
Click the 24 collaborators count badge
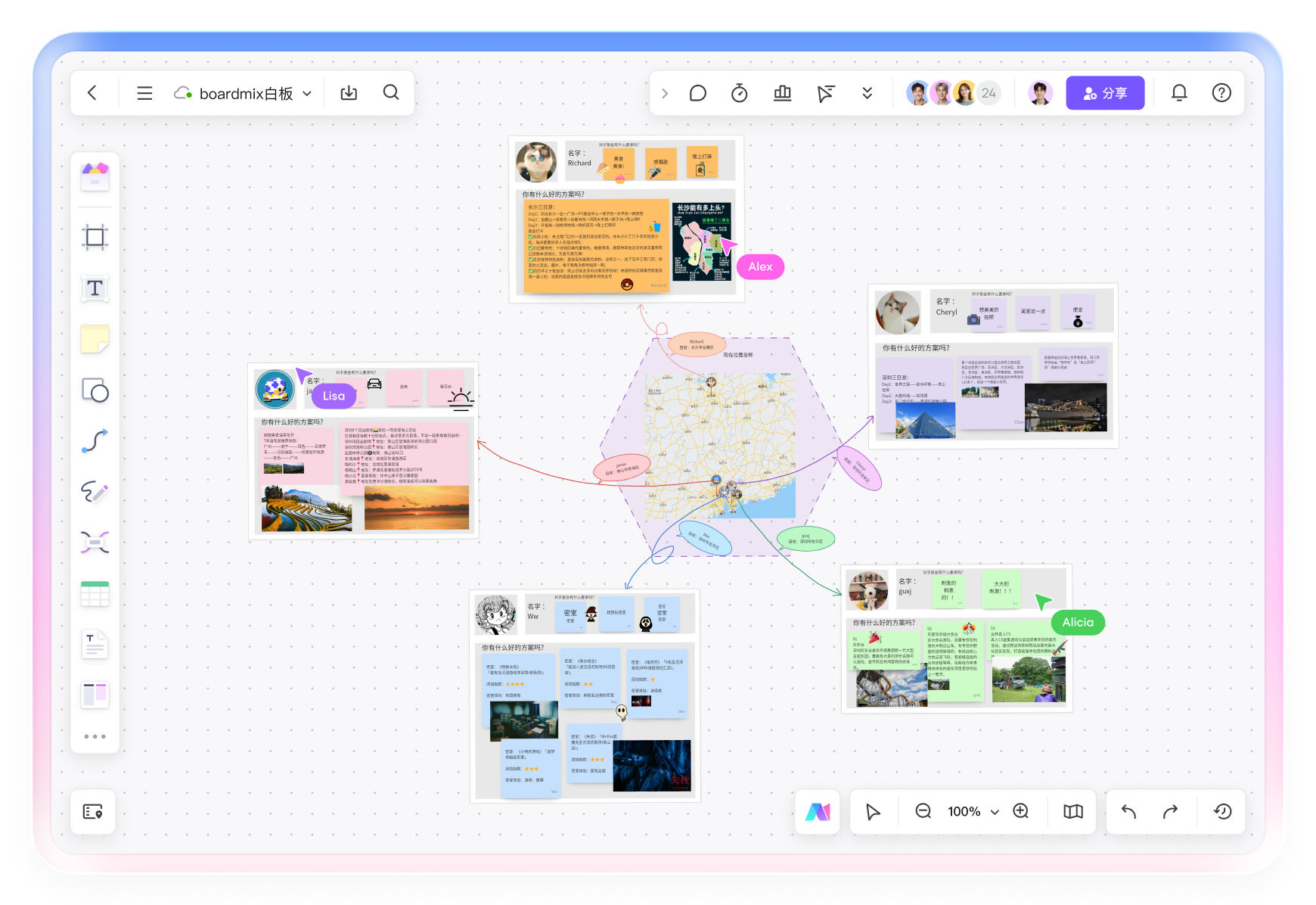click(989, 93)
